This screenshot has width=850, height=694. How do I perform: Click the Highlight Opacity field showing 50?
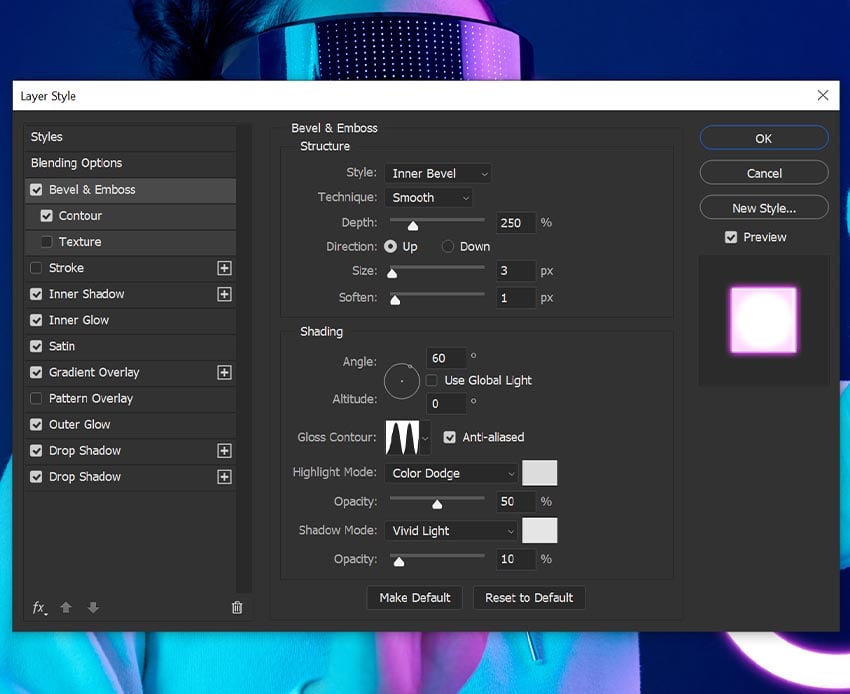pyautogui.click(x=516, y=502)
